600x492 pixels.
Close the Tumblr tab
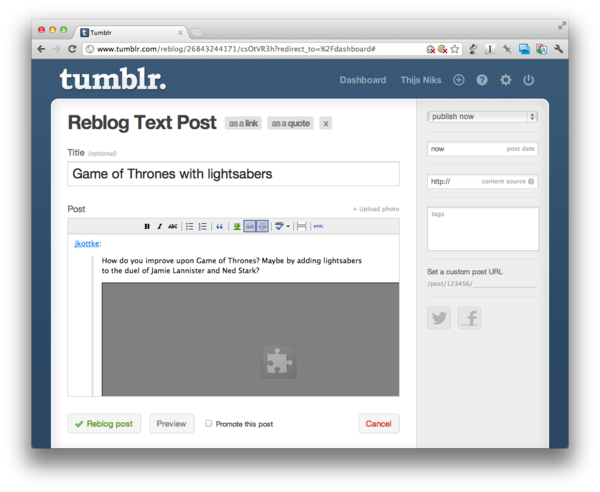(180, 33)
